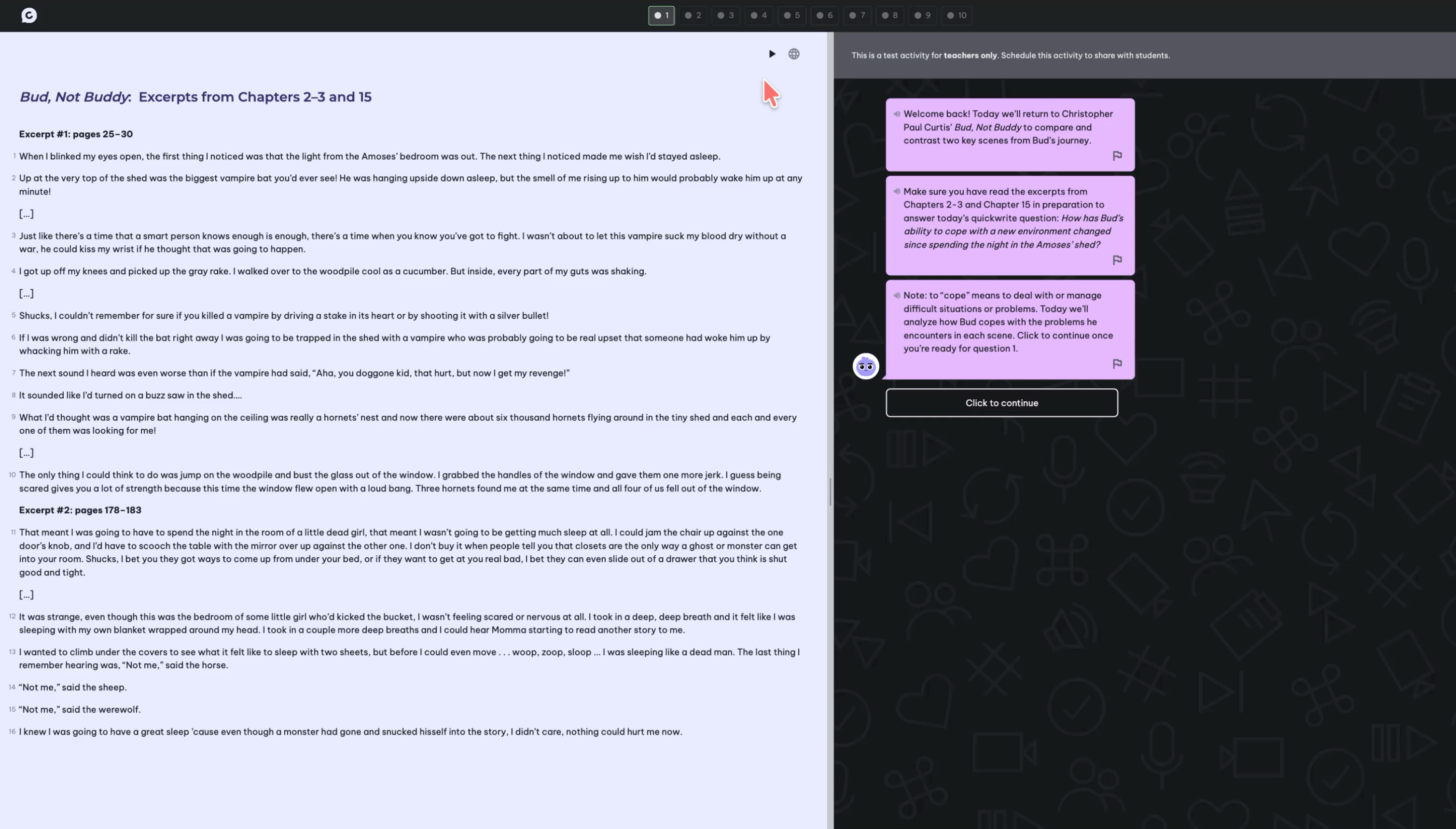The height and width of the screenshot is (829, 1456).
Task: Select question step 3
Action: coord(725,15)
